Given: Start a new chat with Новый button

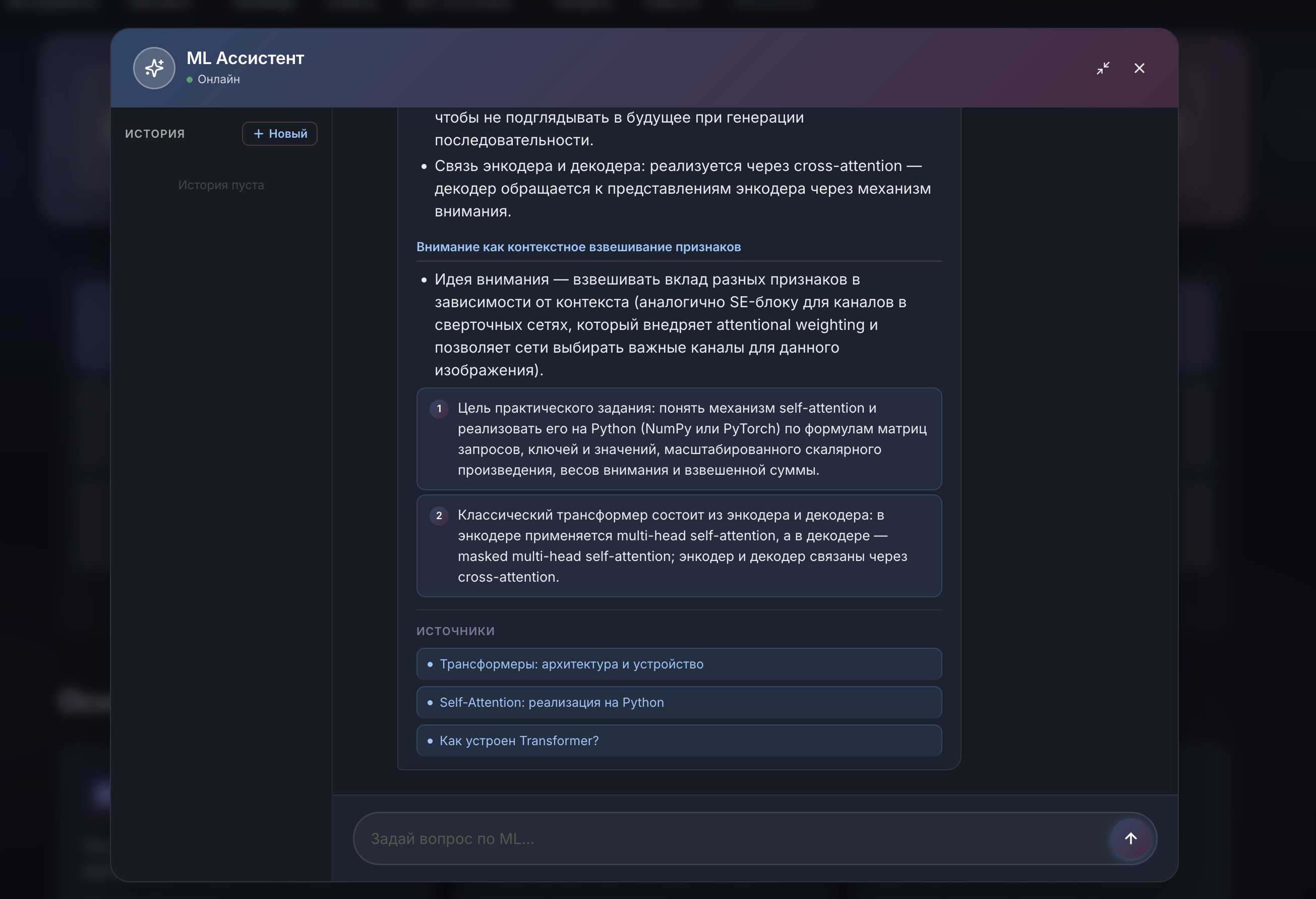Looking at the screenshot, I should (280, 134).
